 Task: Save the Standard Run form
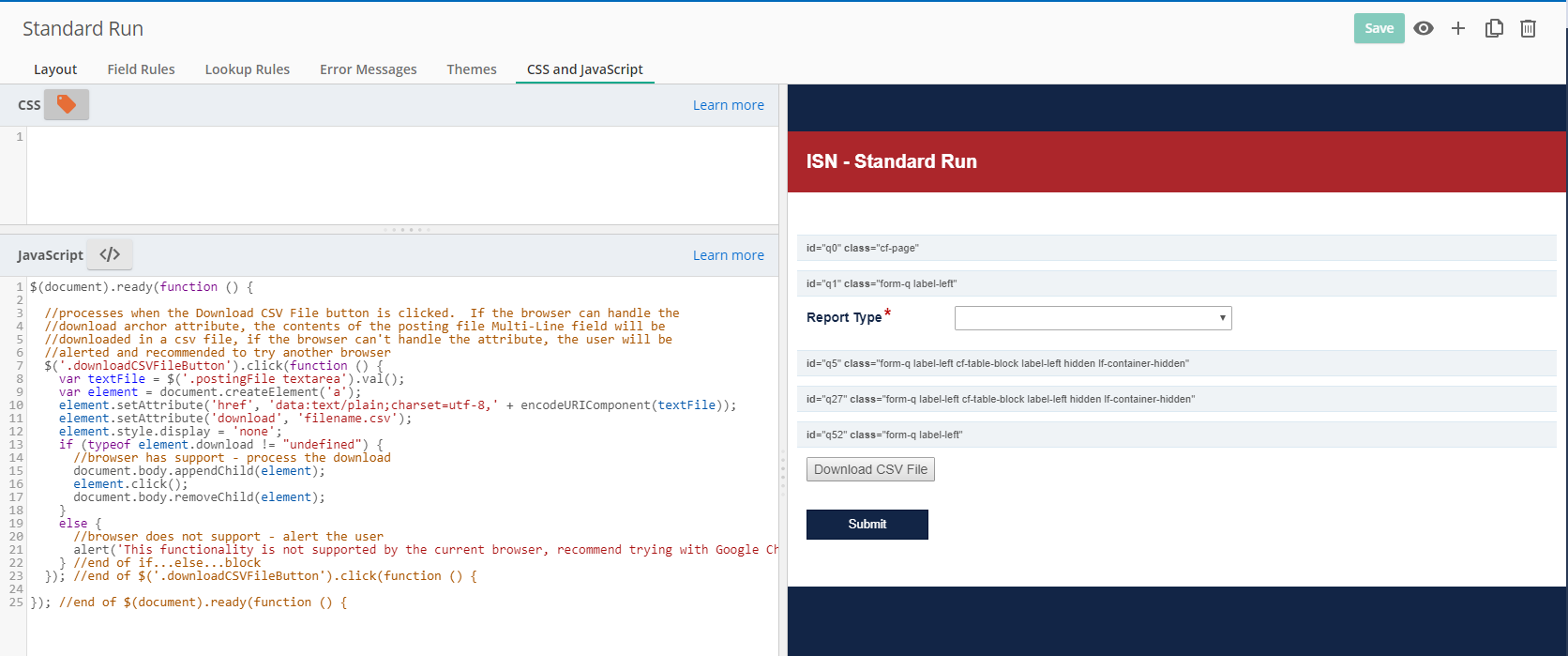(1379, 28)
